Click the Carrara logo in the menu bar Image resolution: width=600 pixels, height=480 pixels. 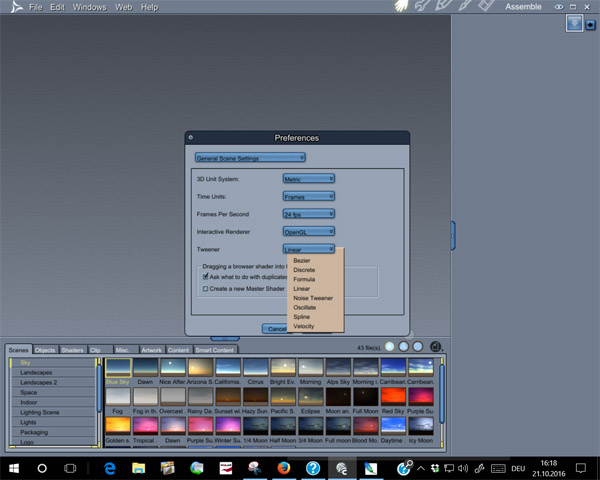tap(16, 7)
